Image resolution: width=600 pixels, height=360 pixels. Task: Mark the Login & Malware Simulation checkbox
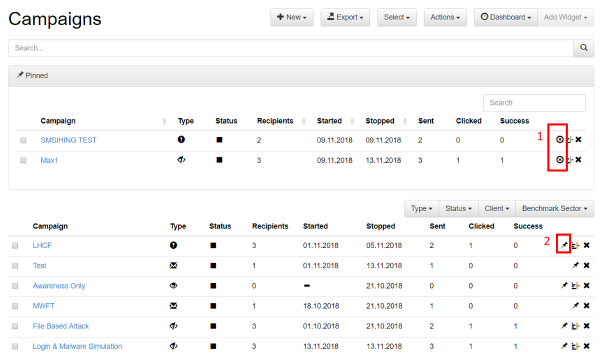coord(15,346)
